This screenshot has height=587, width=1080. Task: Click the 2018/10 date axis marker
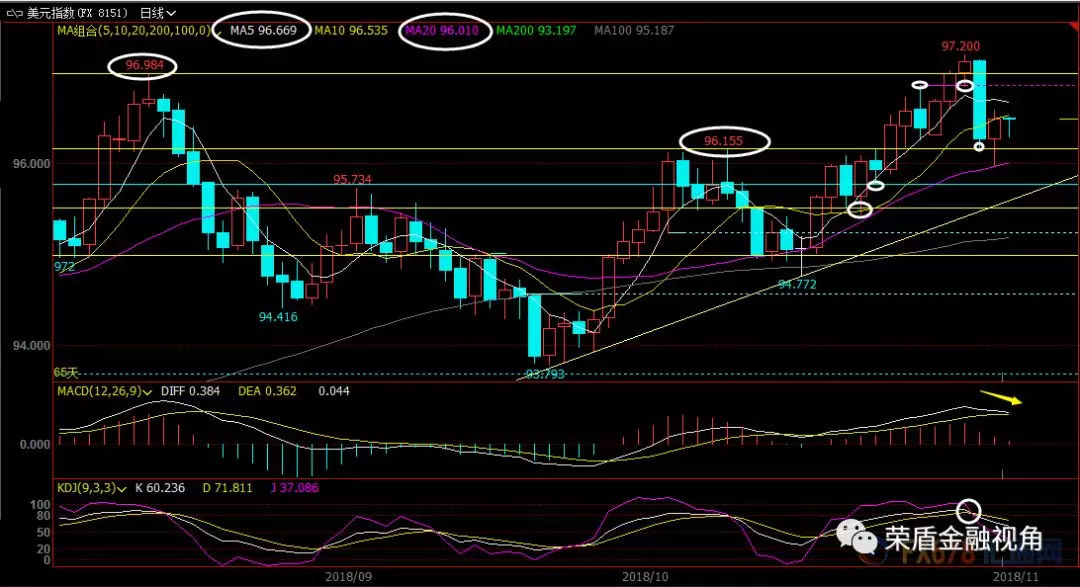click(x=644, y=576)
